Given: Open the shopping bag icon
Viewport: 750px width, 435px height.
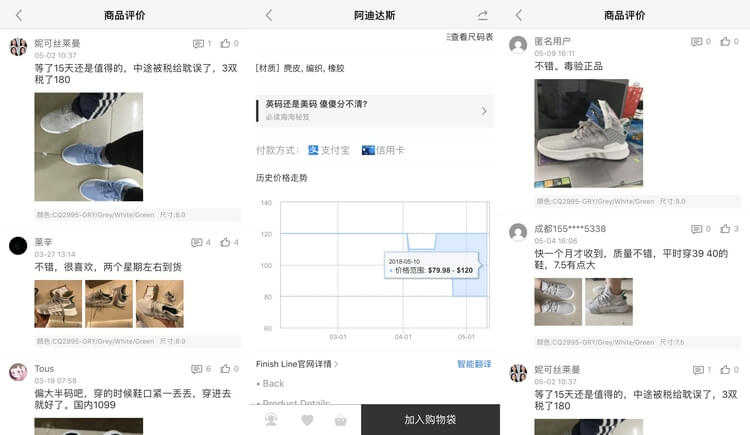Looking at the screenshot, I should pyautogui.click(x=341, y=420).
